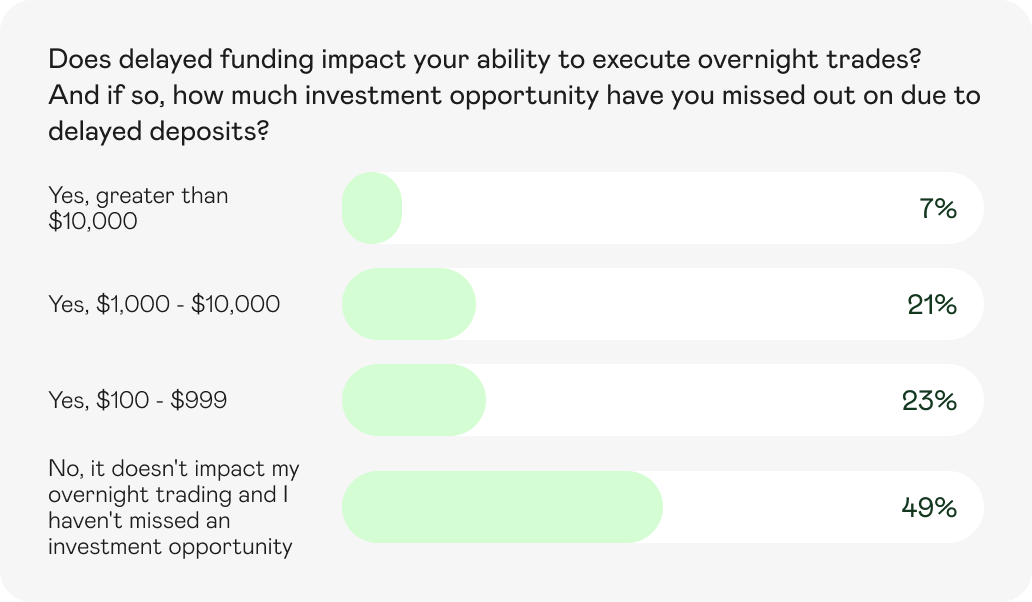Viewport: 1032px width, 602px height.
Task: Click the green fill of the 7% bar
Action: (372, 208)
